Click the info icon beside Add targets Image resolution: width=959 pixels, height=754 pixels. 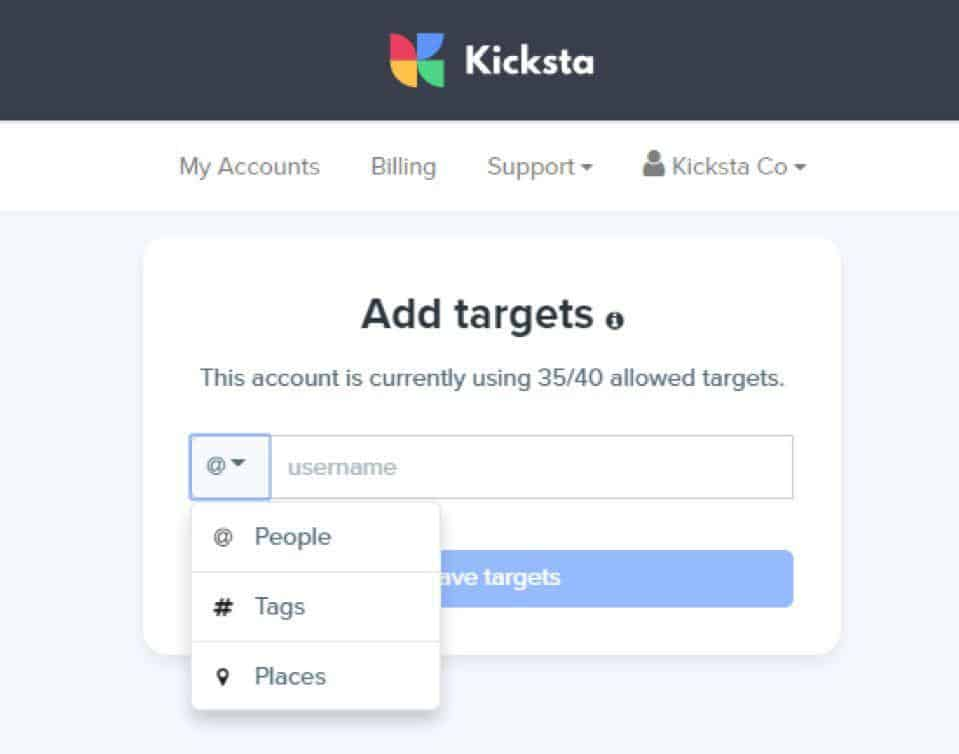click(x=615, y=320)
